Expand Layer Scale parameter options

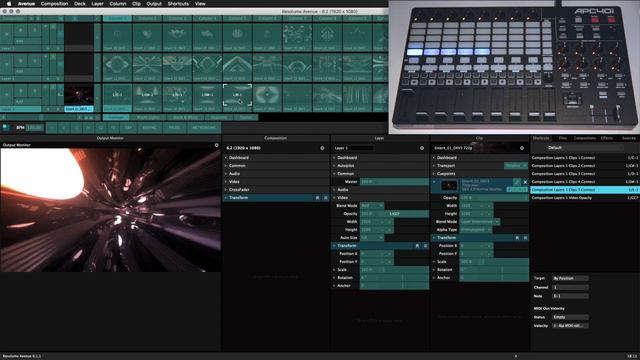[334, 270]
